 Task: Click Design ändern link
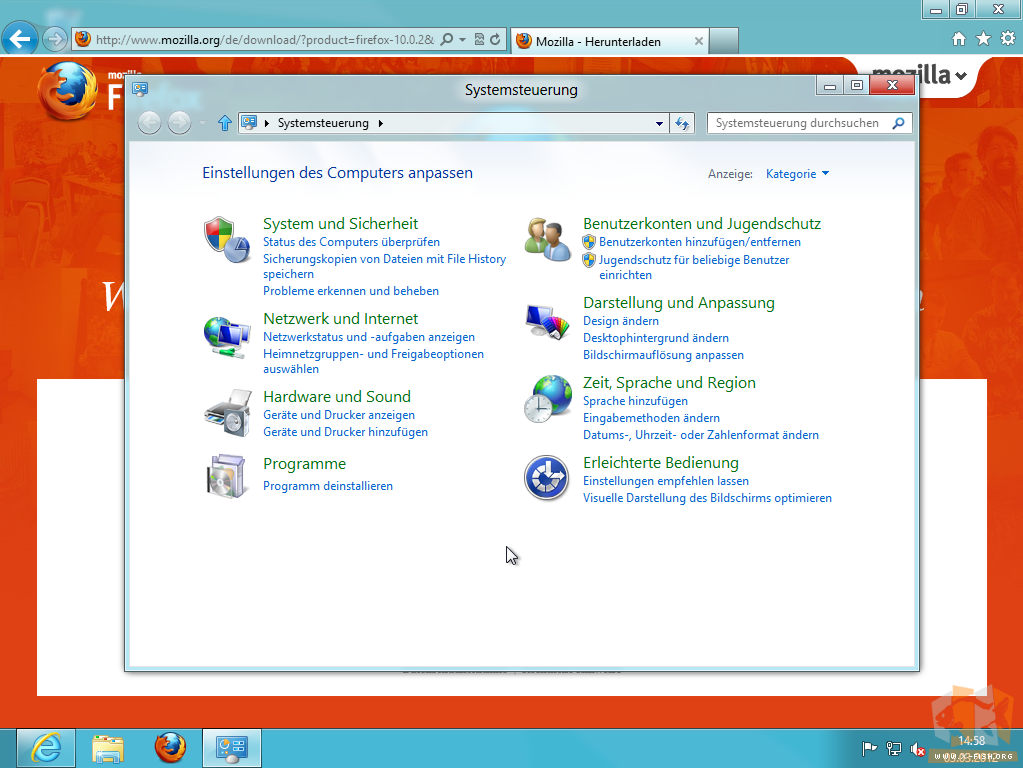click(x=620, y=321)
